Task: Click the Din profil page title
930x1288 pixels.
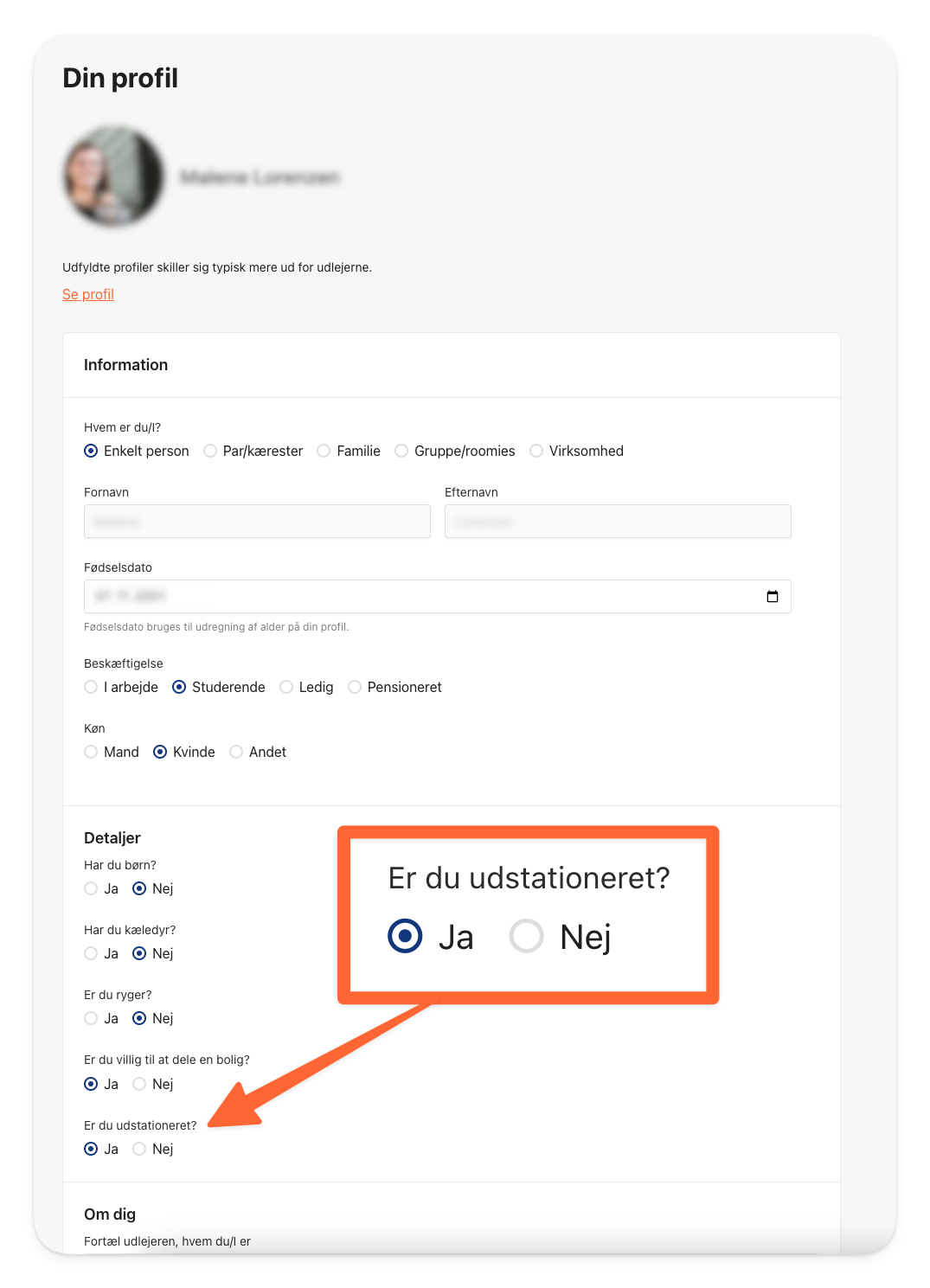Action: [x=120, y=78]
